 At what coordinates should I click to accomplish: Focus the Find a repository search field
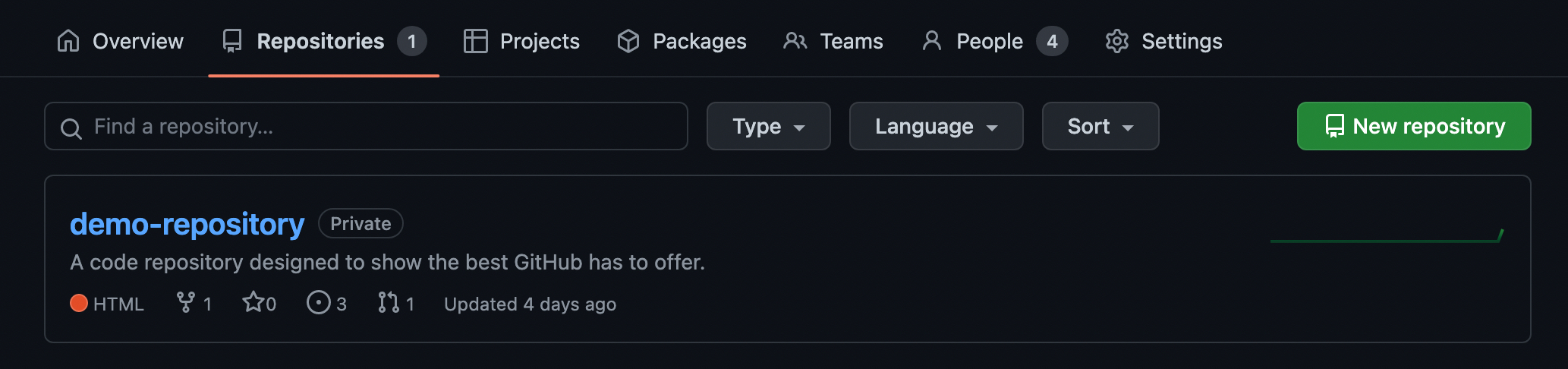coord(379,126)
